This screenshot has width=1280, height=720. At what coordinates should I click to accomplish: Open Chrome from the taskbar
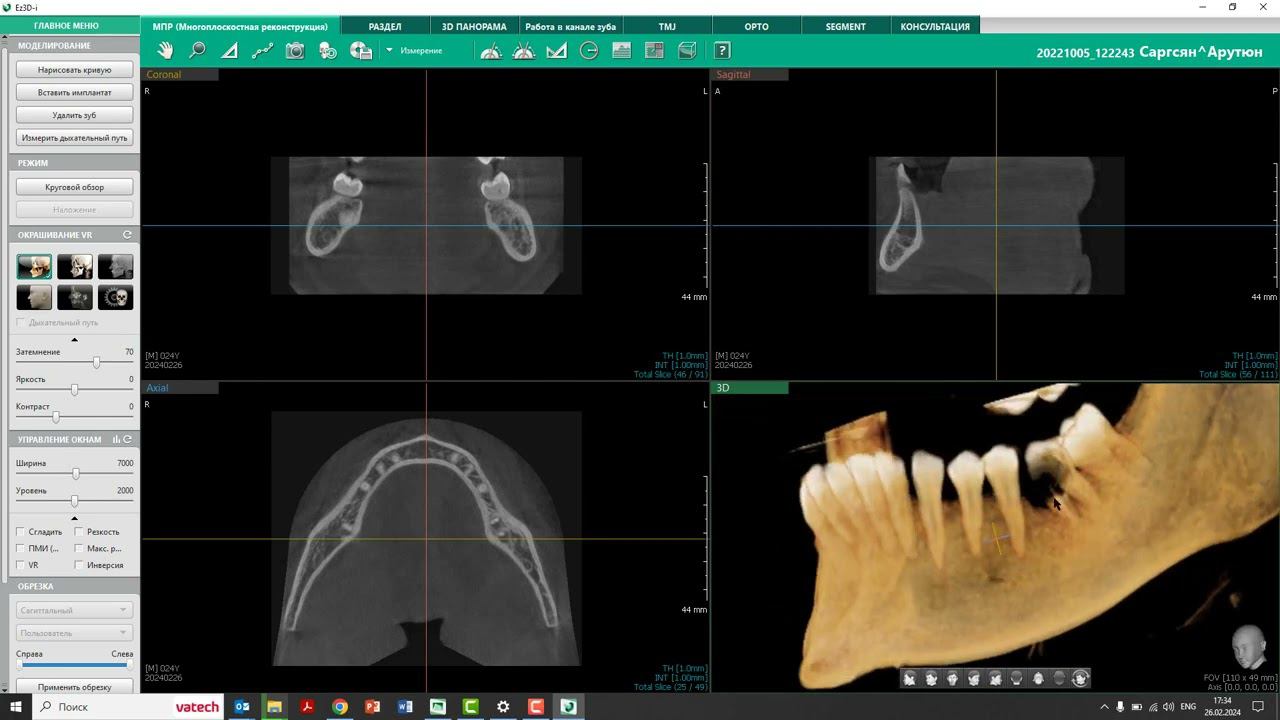(339, 707)
